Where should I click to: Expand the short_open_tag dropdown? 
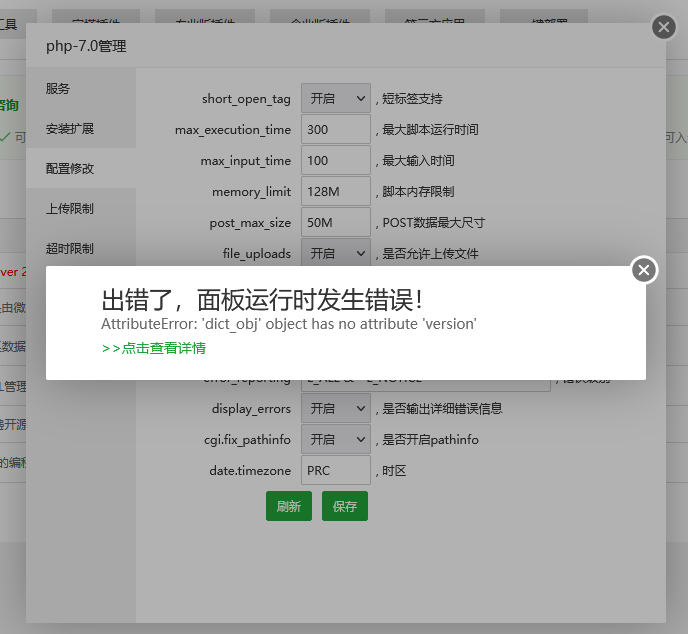click(336, 98)
